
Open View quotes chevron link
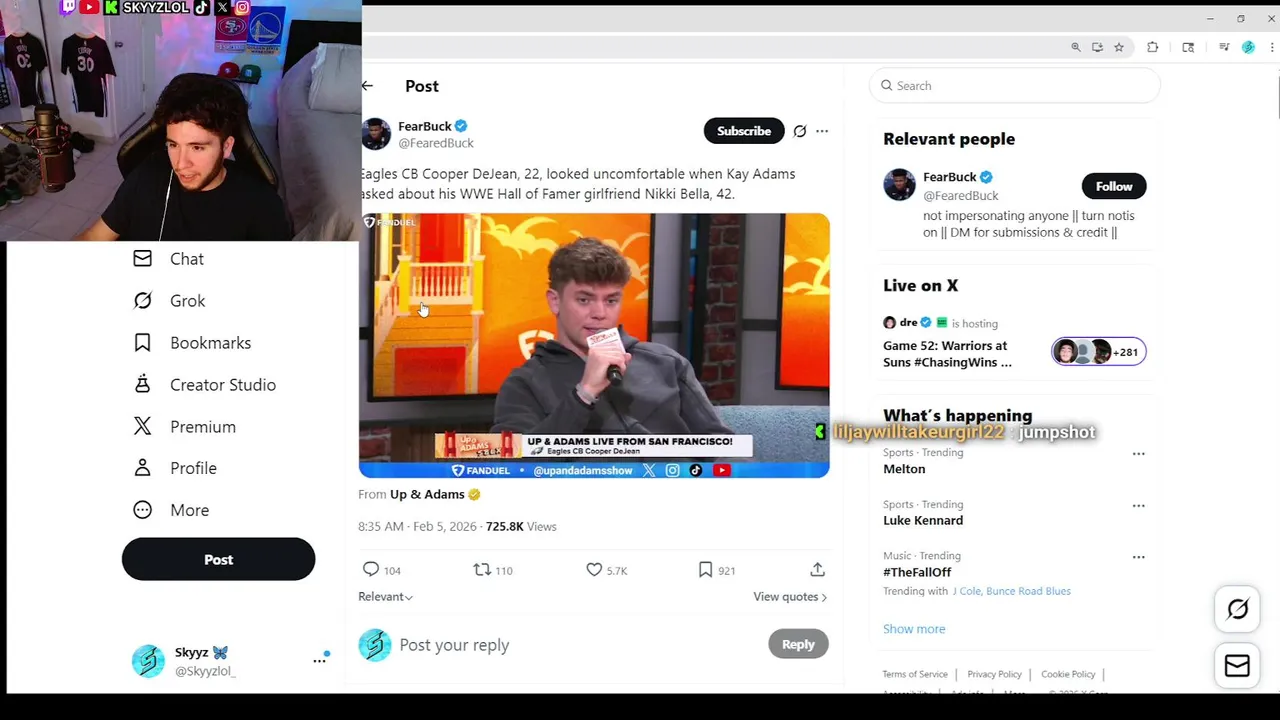[x=790, y=597]
